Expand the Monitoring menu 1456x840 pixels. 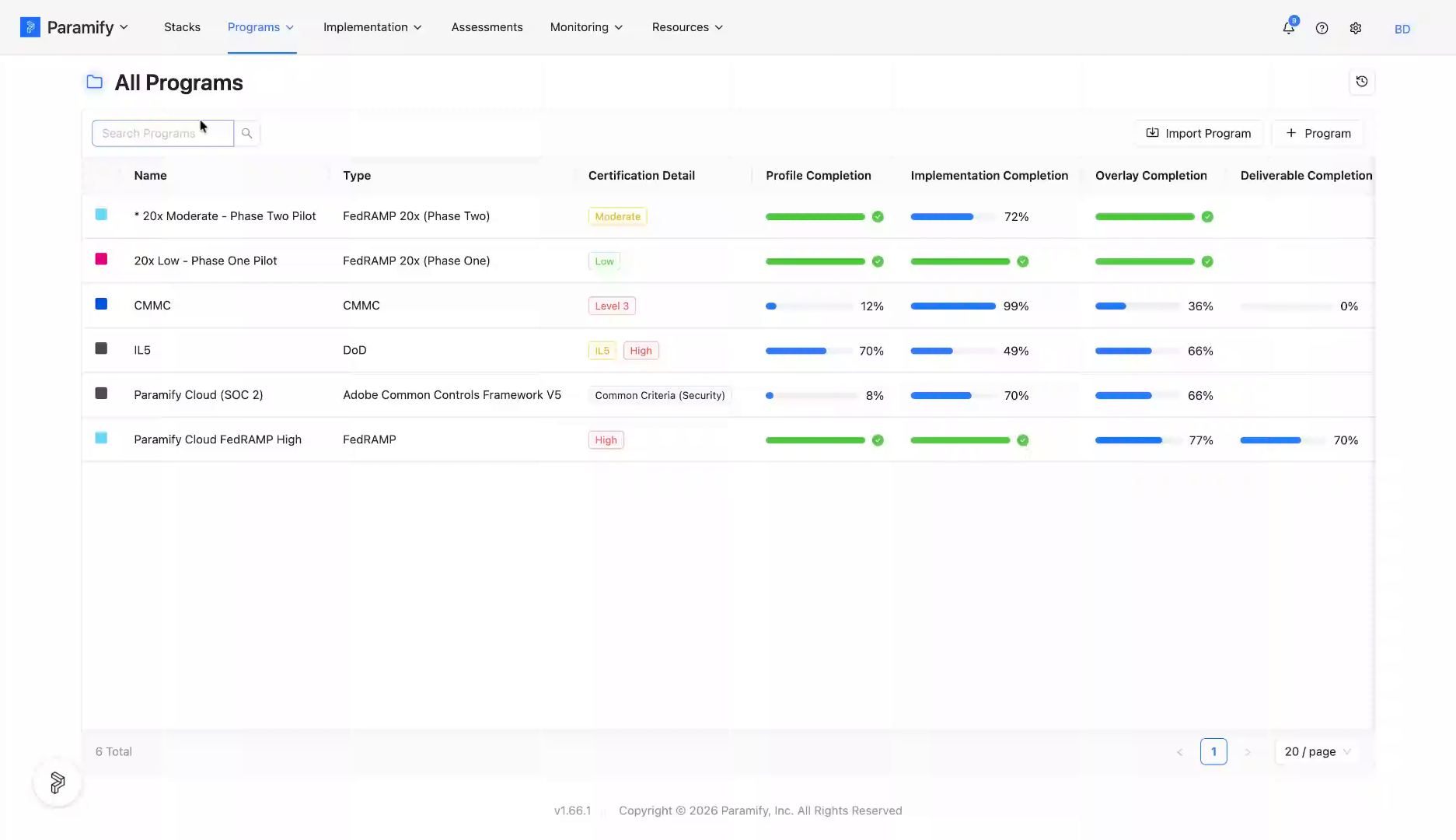point(586,27)
